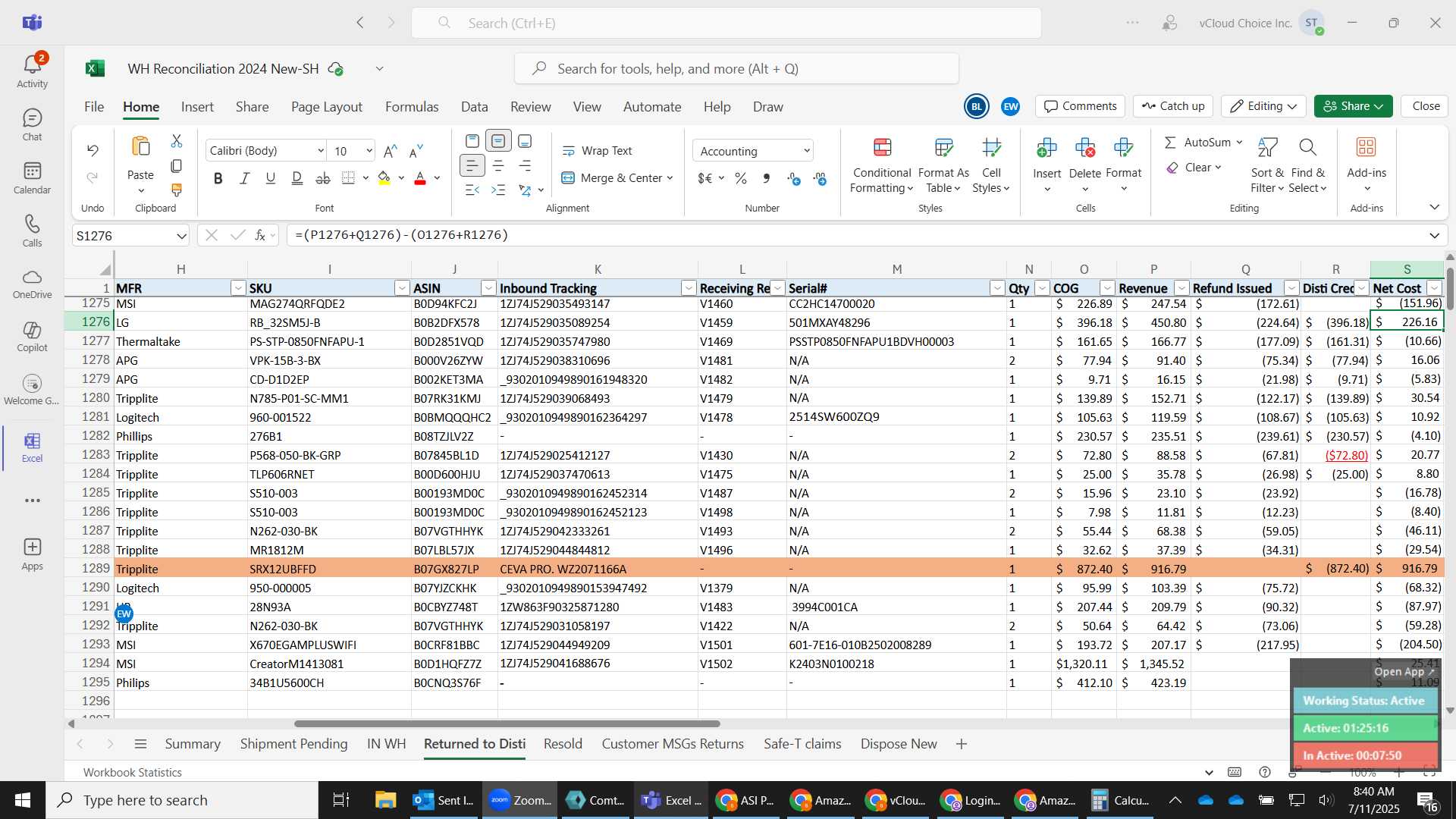Click the Copy icon in Clipboard
This screenshot has width=1456, height=819.
177,165
